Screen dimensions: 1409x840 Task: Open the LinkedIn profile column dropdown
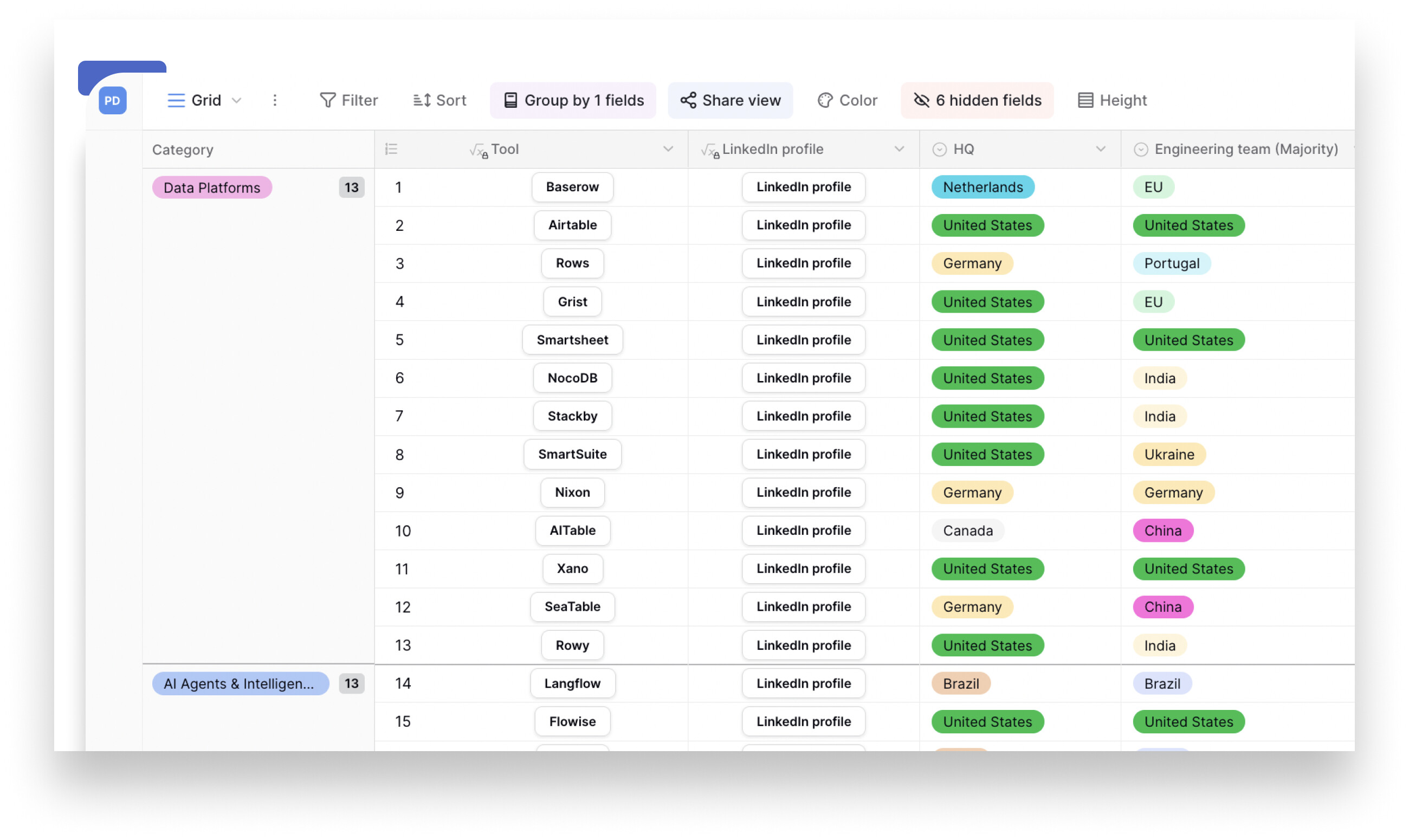(899, 149)
